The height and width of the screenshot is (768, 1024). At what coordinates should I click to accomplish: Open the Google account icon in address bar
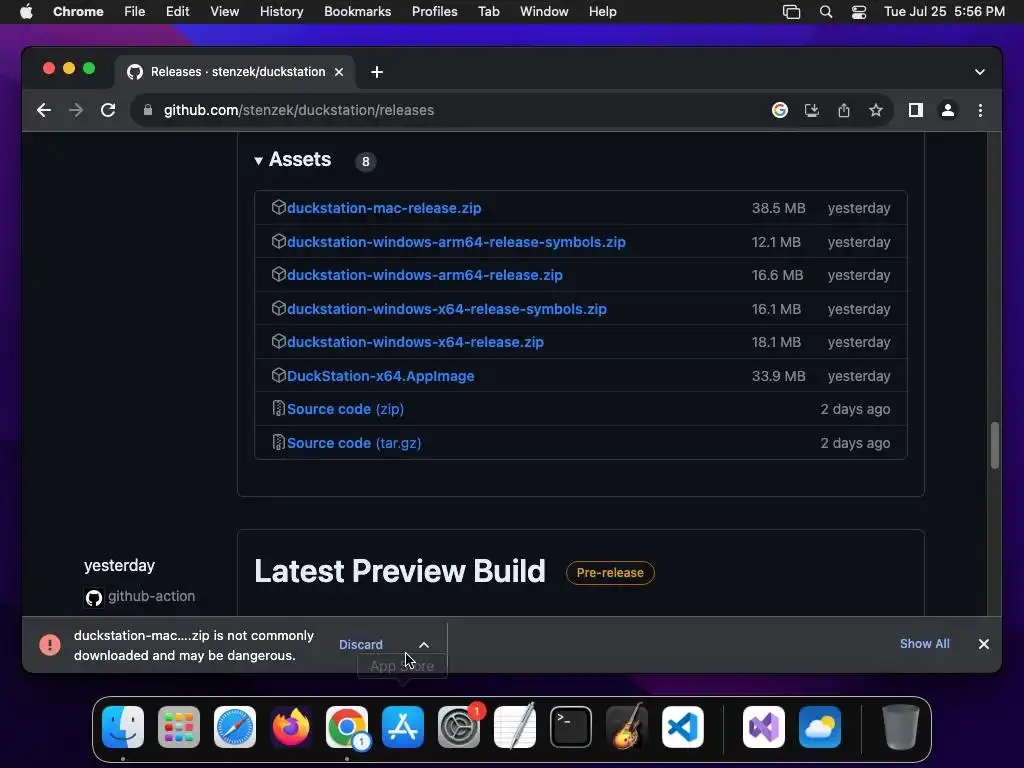tap(780, 110)
